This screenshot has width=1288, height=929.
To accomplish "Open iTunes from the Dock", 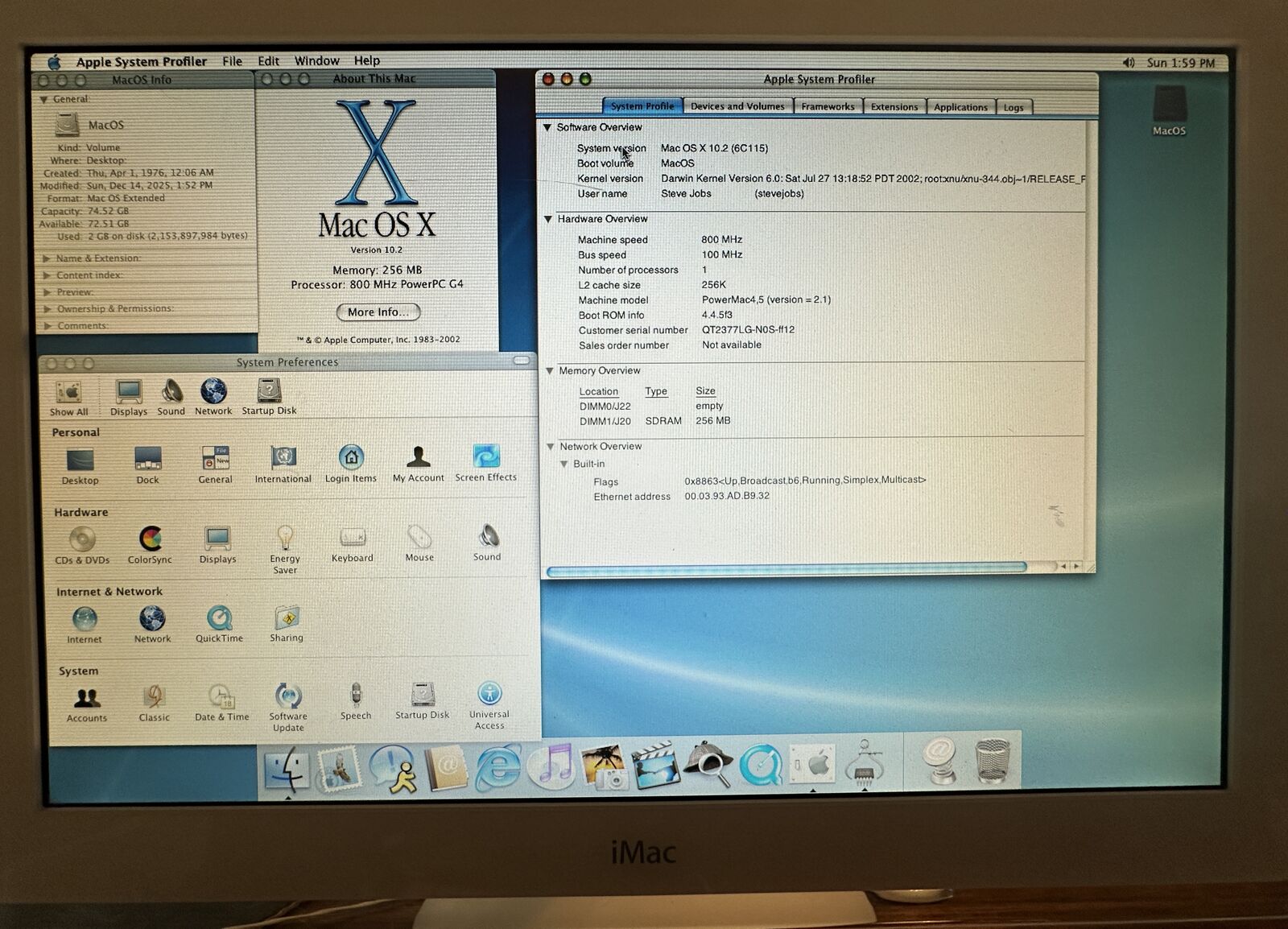I will pyautogui.click(x=551, y=766).
